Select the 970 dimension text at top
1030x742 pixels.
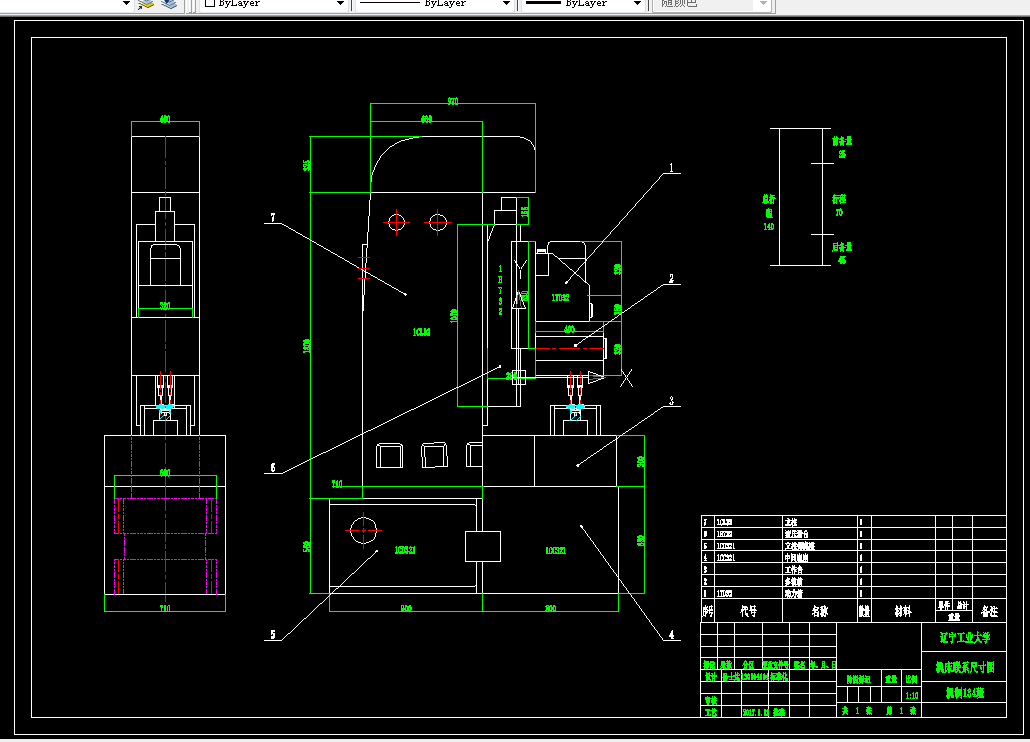click(x=453, y=101)
